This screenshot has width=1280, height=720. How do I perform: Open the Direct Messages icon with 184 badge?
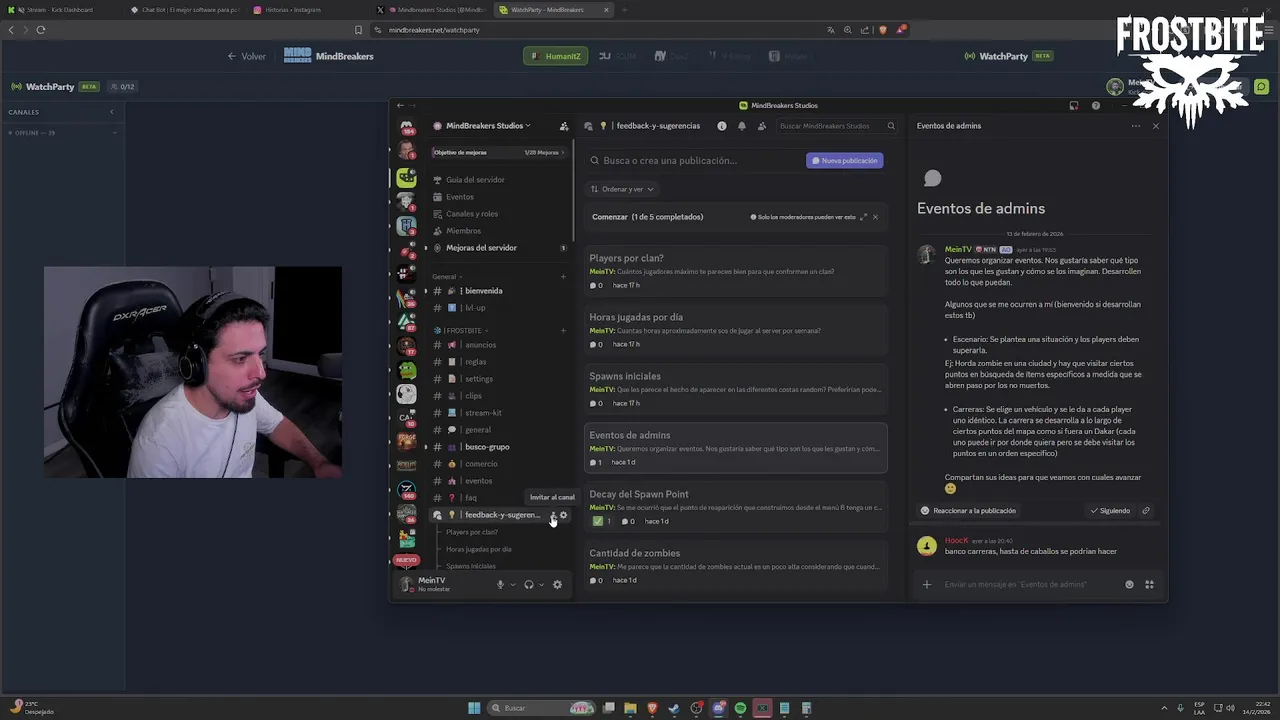click(406, 127)
